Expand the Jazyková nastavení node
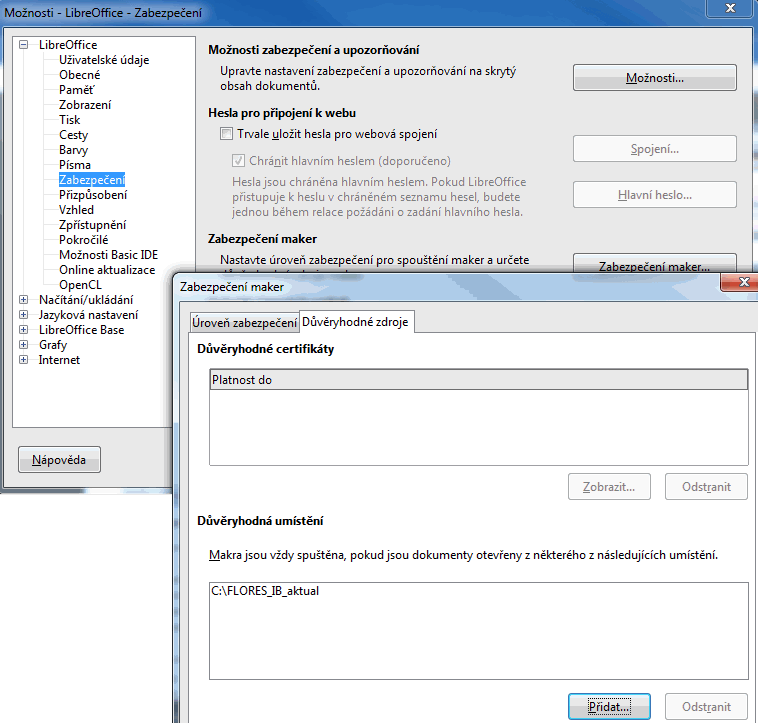 23,315
